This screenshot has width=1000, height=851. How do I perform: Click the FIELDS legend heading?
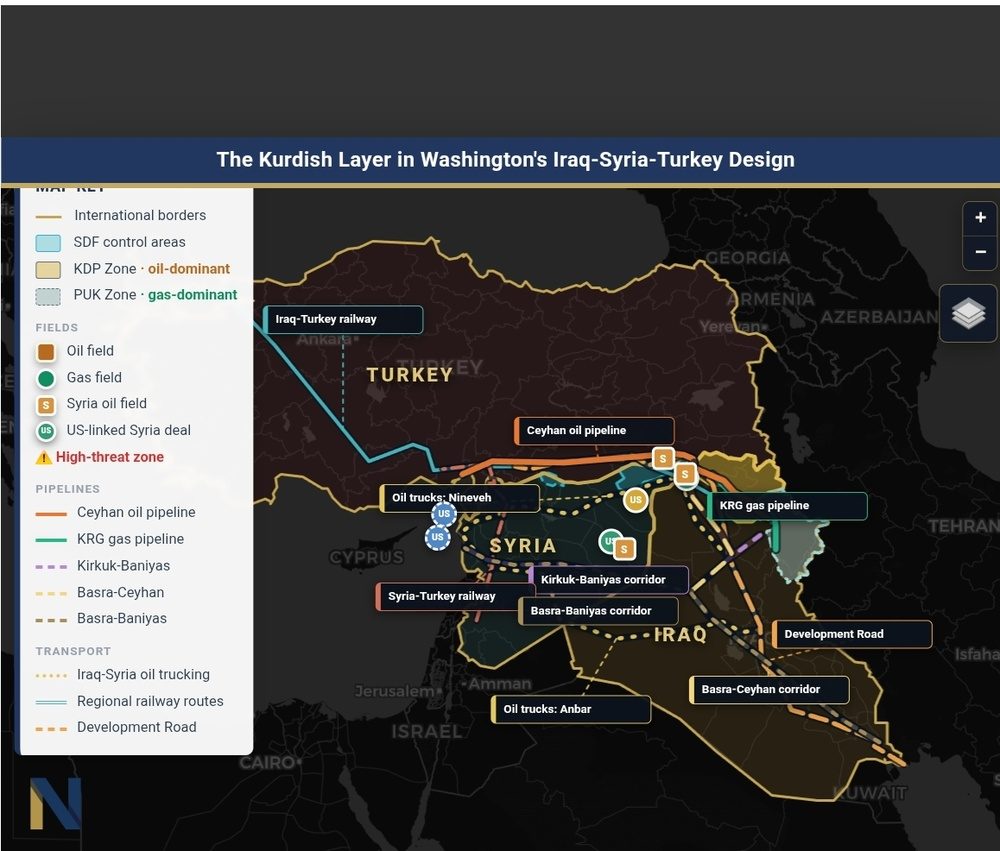point(57,328)
